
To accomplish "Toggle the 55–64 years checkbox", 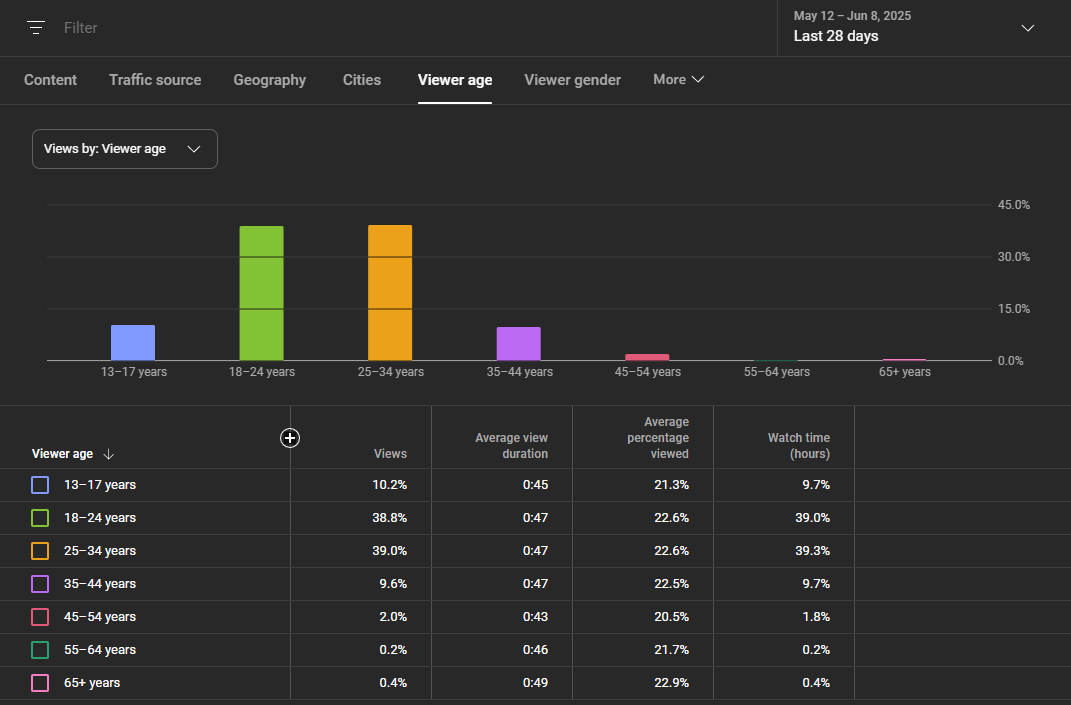I will (40, 650).
